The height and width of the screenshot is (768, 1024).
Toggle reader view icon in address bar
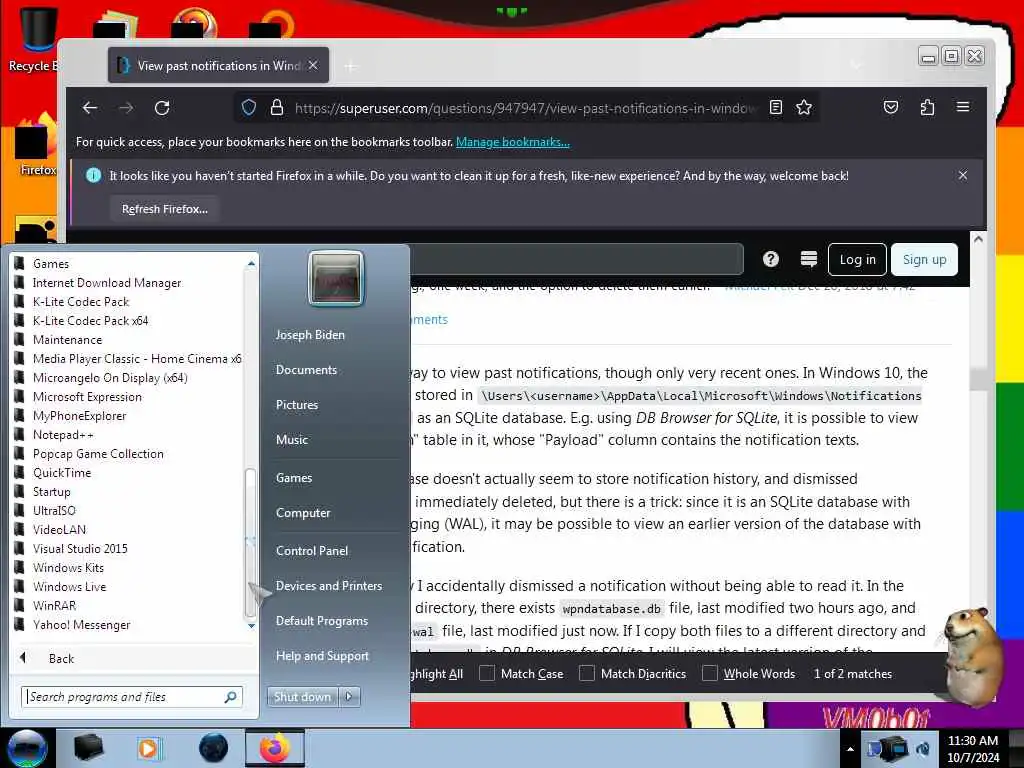tap(776, 107)
